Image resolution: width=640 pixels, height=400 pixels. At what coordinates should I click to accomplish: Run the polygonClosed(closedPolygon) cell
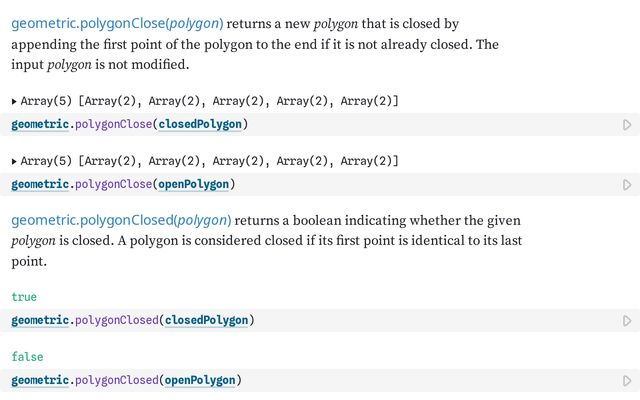point(627,320)
